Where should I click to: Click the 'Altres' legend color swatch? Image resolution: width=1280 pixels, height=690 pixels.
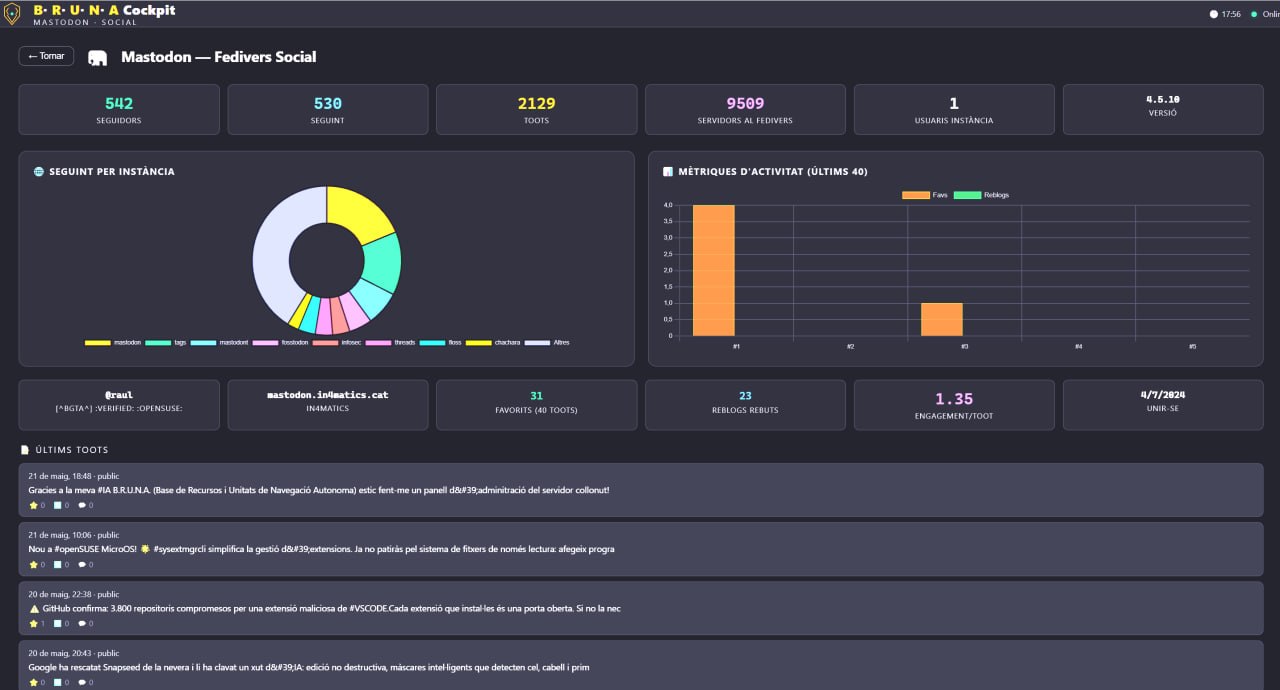point(538,343)
